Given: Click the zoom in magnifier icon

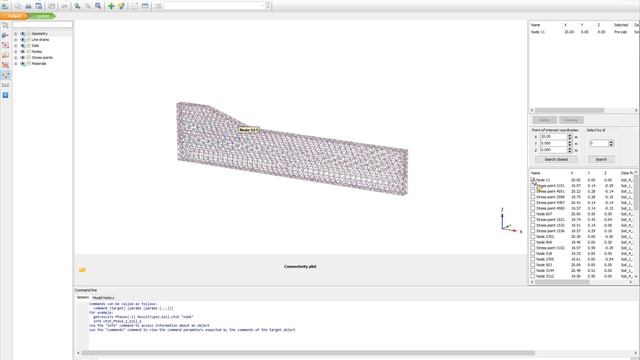Looking at the screenshot, I should pyautogui.click(x=77, y=6).
